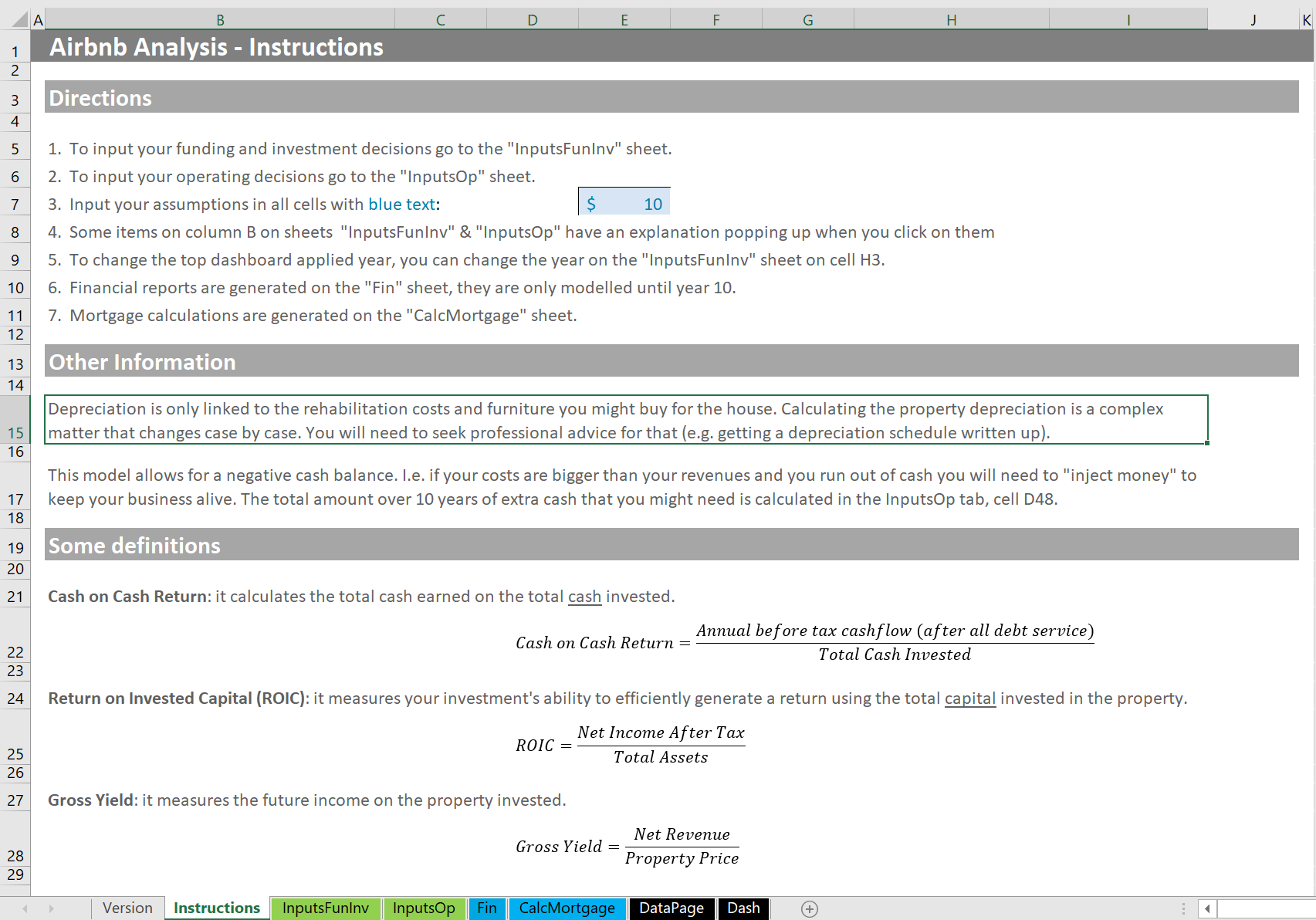Click the Cash on Cash Return formula image

pos(805,642)
